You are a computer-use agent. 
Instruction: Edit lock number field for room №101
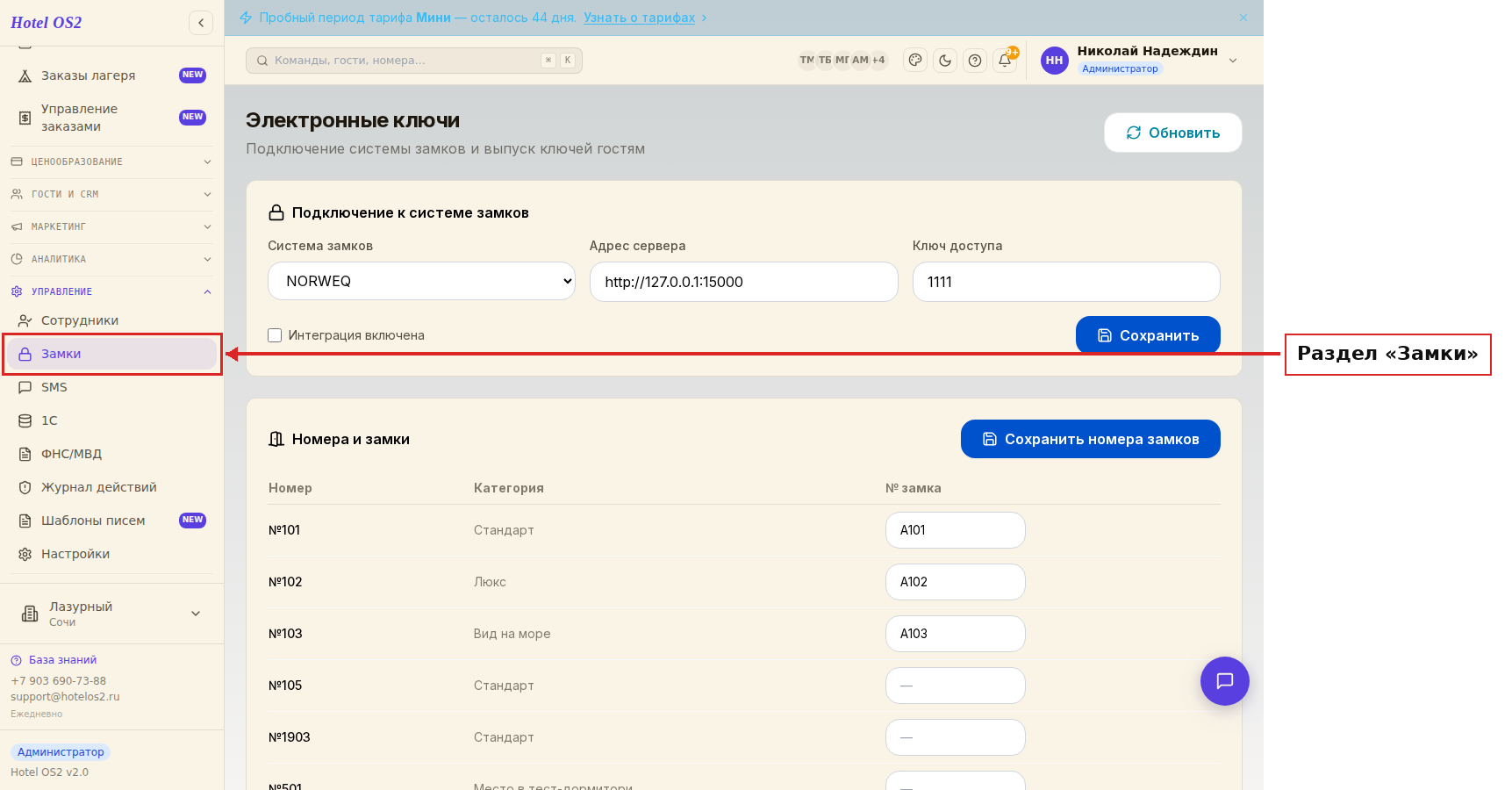956,530
